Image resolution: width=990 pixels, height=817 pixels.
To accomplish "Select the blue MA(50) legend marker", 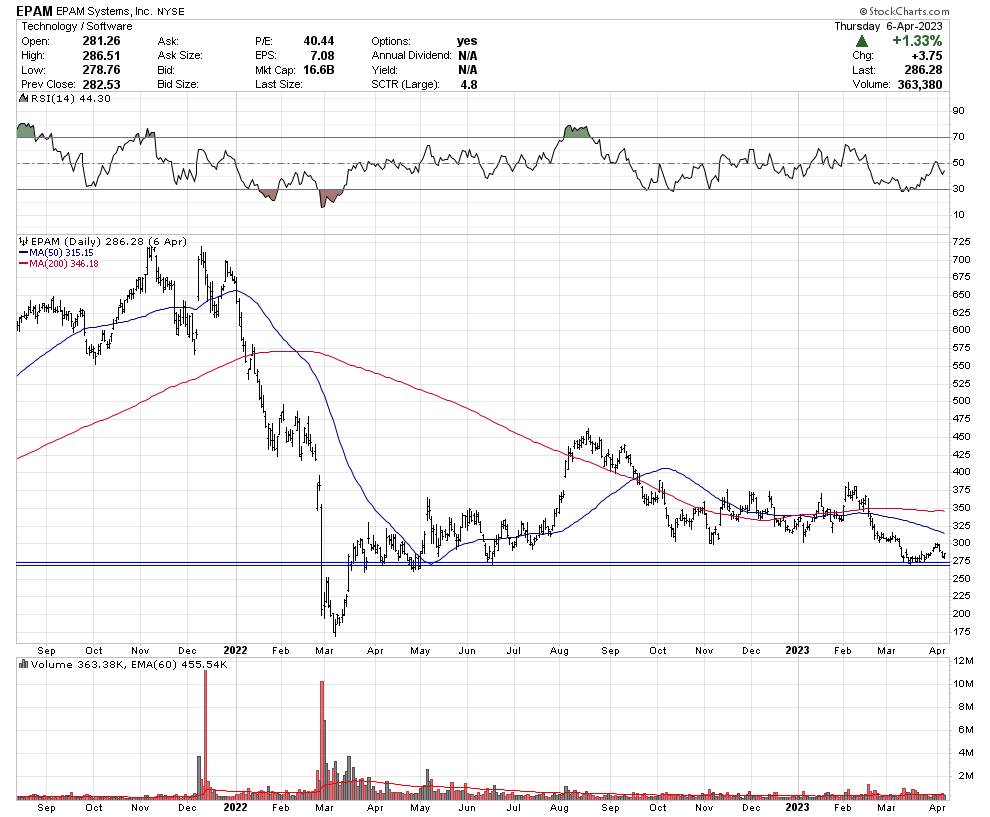I will coord(23,253).
